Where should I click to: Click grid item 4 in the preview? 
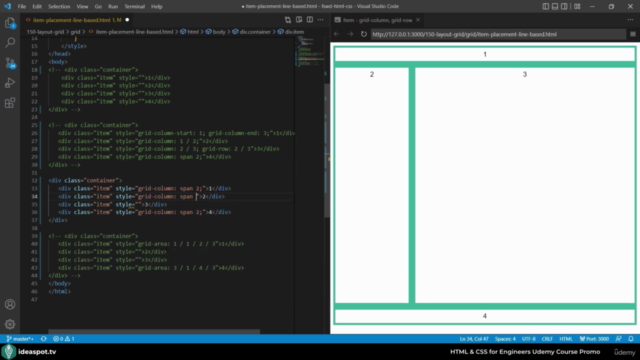(x=485, y=316)
